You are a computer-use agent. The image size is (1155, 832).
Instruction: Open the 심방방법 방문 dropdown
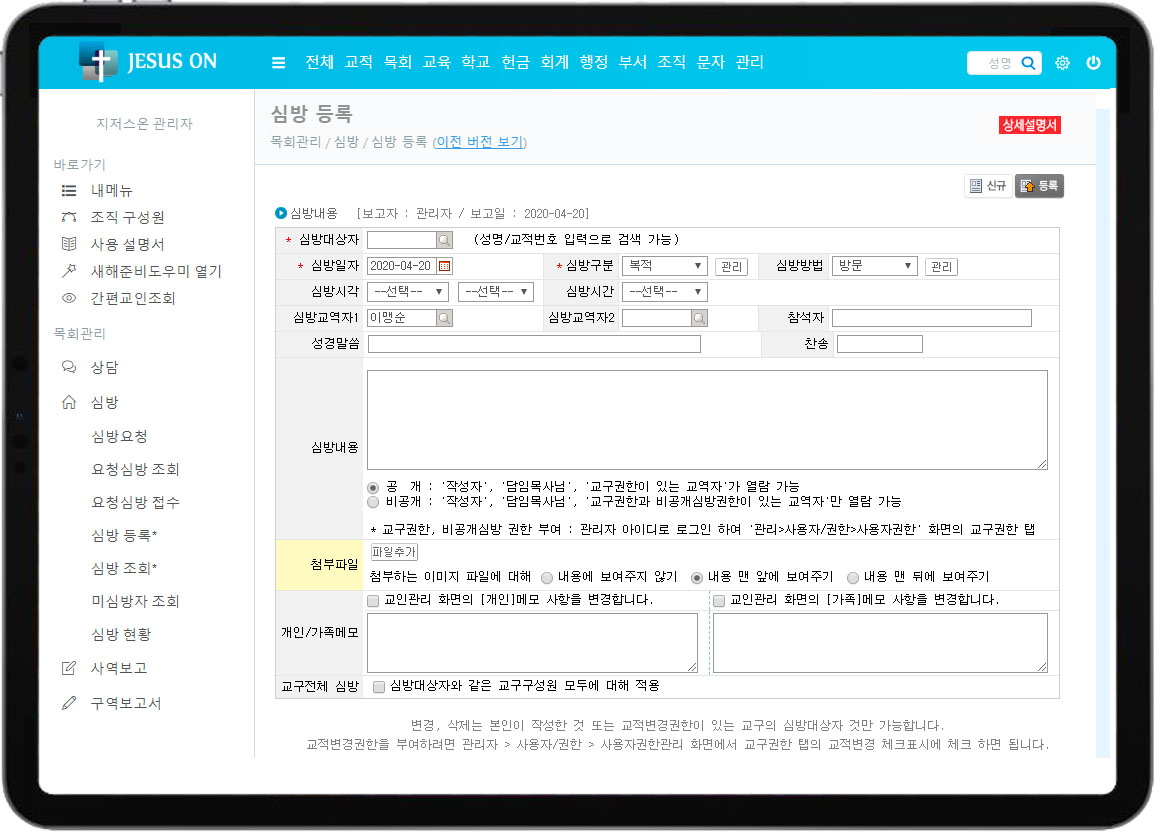tap(874, 266)
